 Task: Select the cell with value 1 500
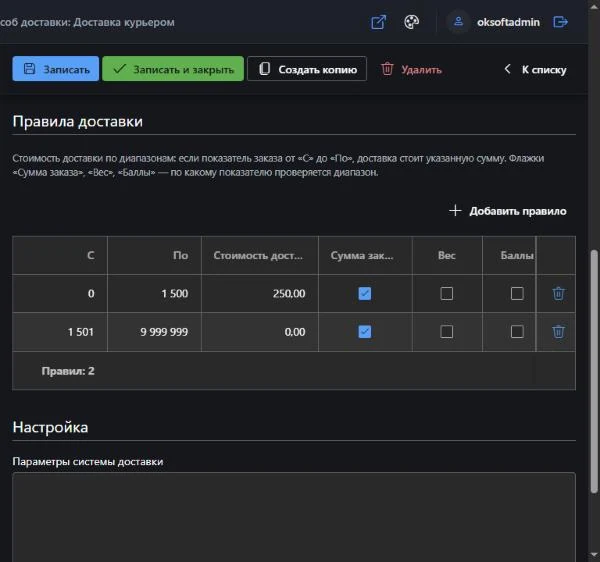click(x=155, y=293)
